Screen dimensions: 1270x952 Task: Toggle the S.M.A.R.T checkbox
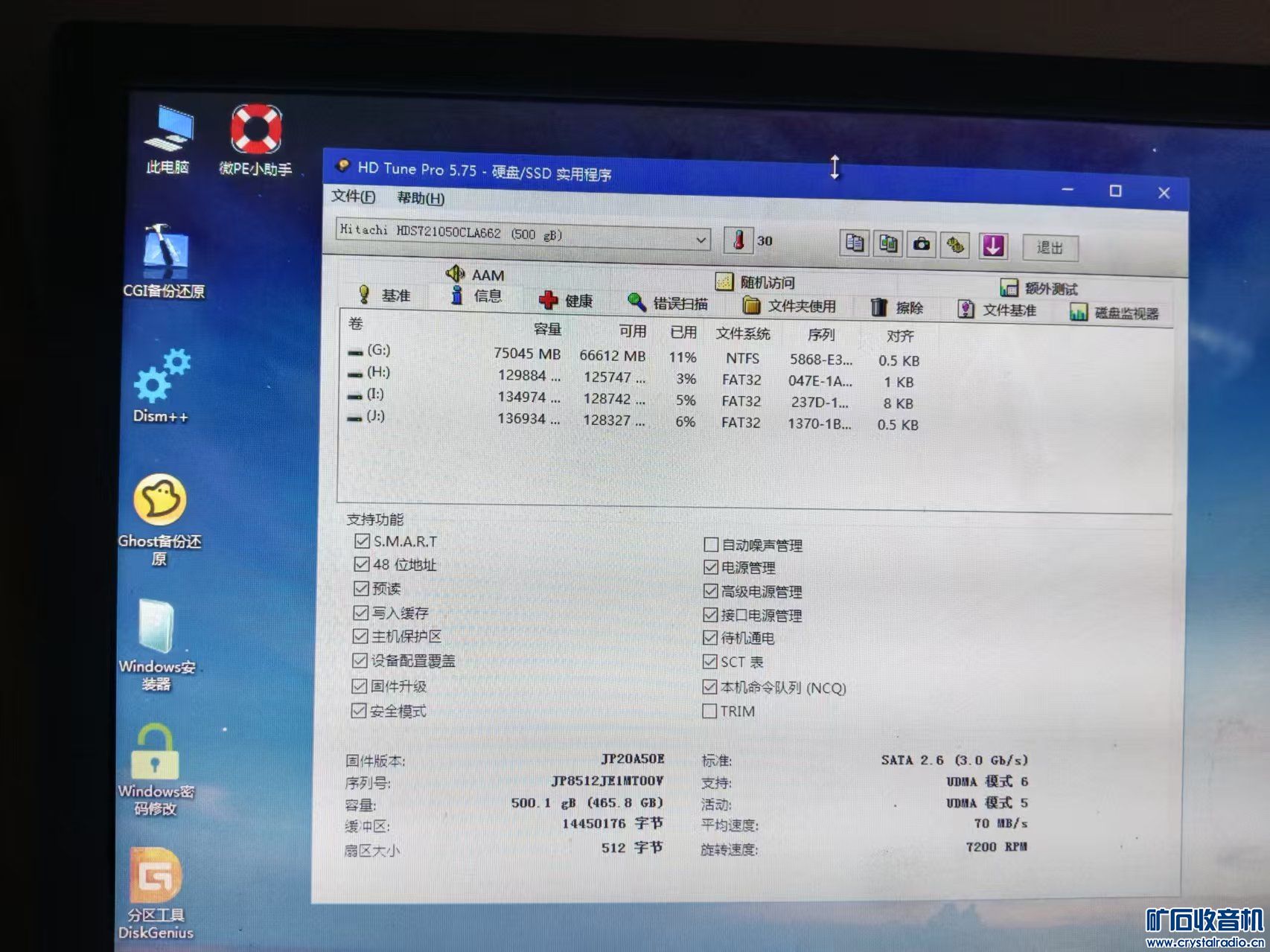(362, 540)
